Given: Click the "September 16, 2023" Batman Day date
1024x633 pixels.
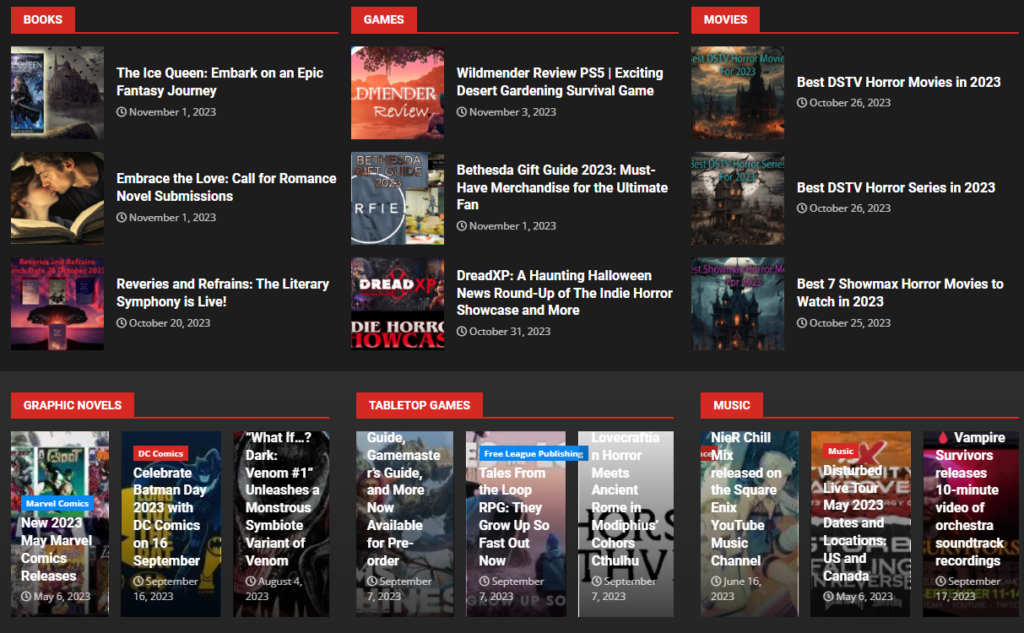Looking at the screenshot, I should coord(165,589).
